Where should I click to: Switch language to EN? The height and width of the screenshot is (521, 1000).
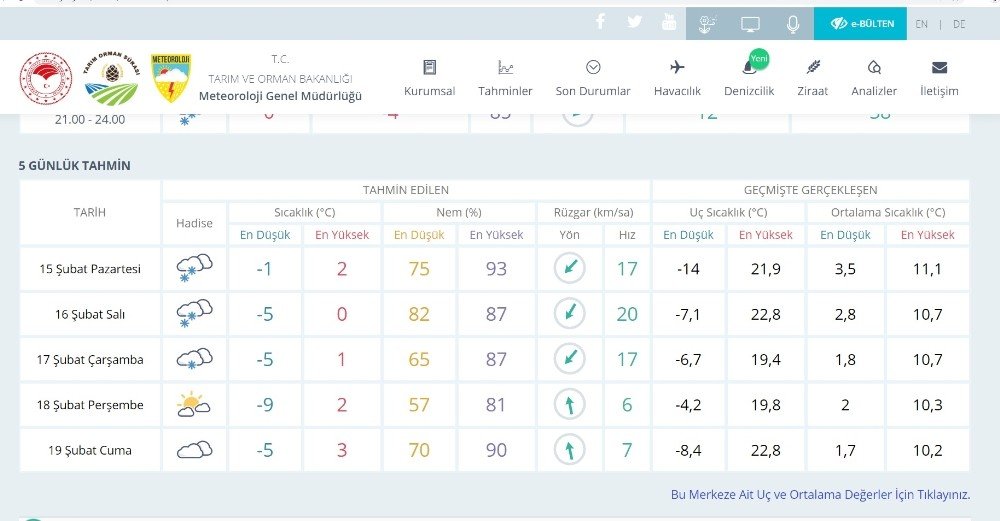(921, 24)
